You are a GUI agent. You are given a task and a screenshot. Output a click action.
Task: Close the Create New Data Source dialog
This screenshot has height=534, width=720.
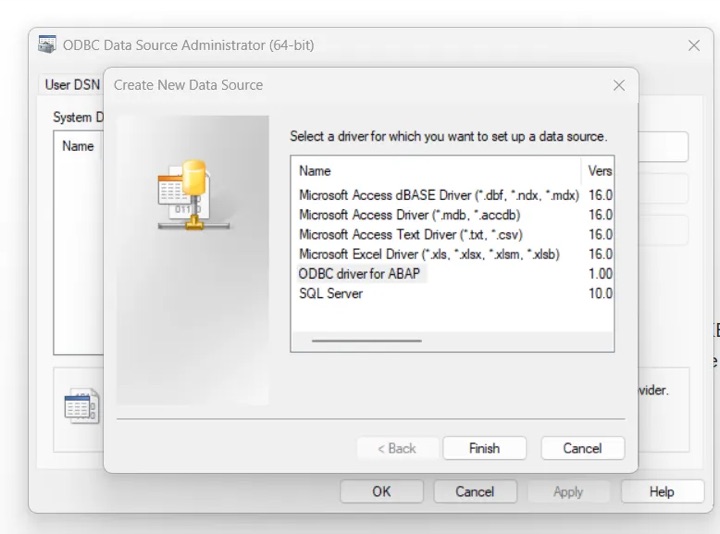tap(619, 85)
